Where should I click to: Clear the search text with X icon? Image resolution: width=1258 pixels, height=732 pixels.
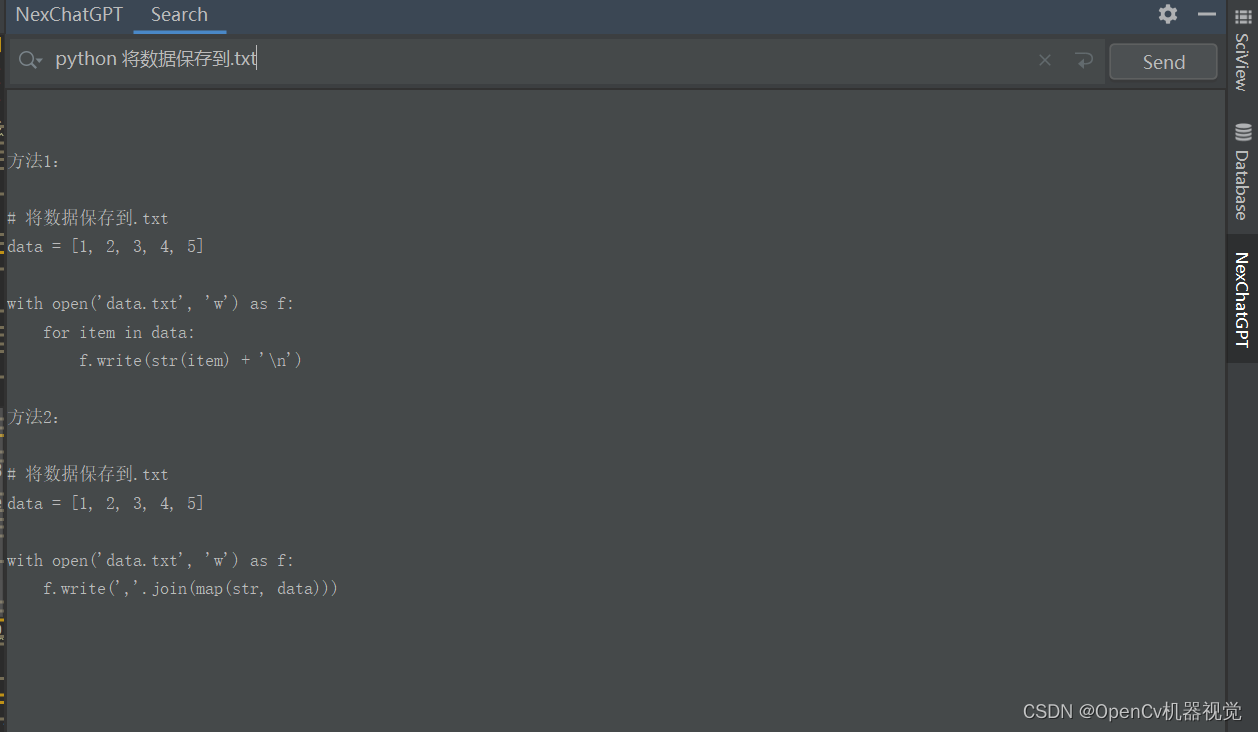point(1045,61)
